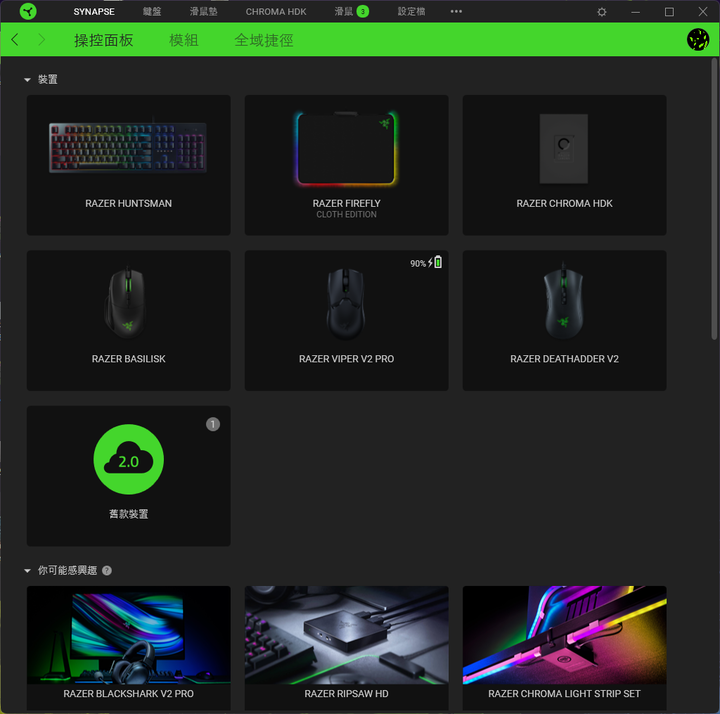Click the RAZER RIPSAW HD caption

tap(347, 694)
